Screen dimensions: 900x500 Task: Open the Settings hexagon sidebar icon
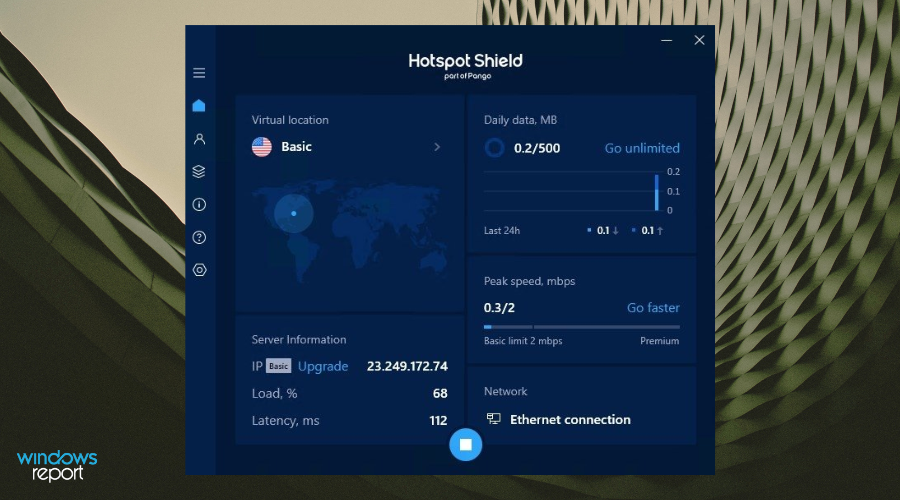tap(199, 270)
